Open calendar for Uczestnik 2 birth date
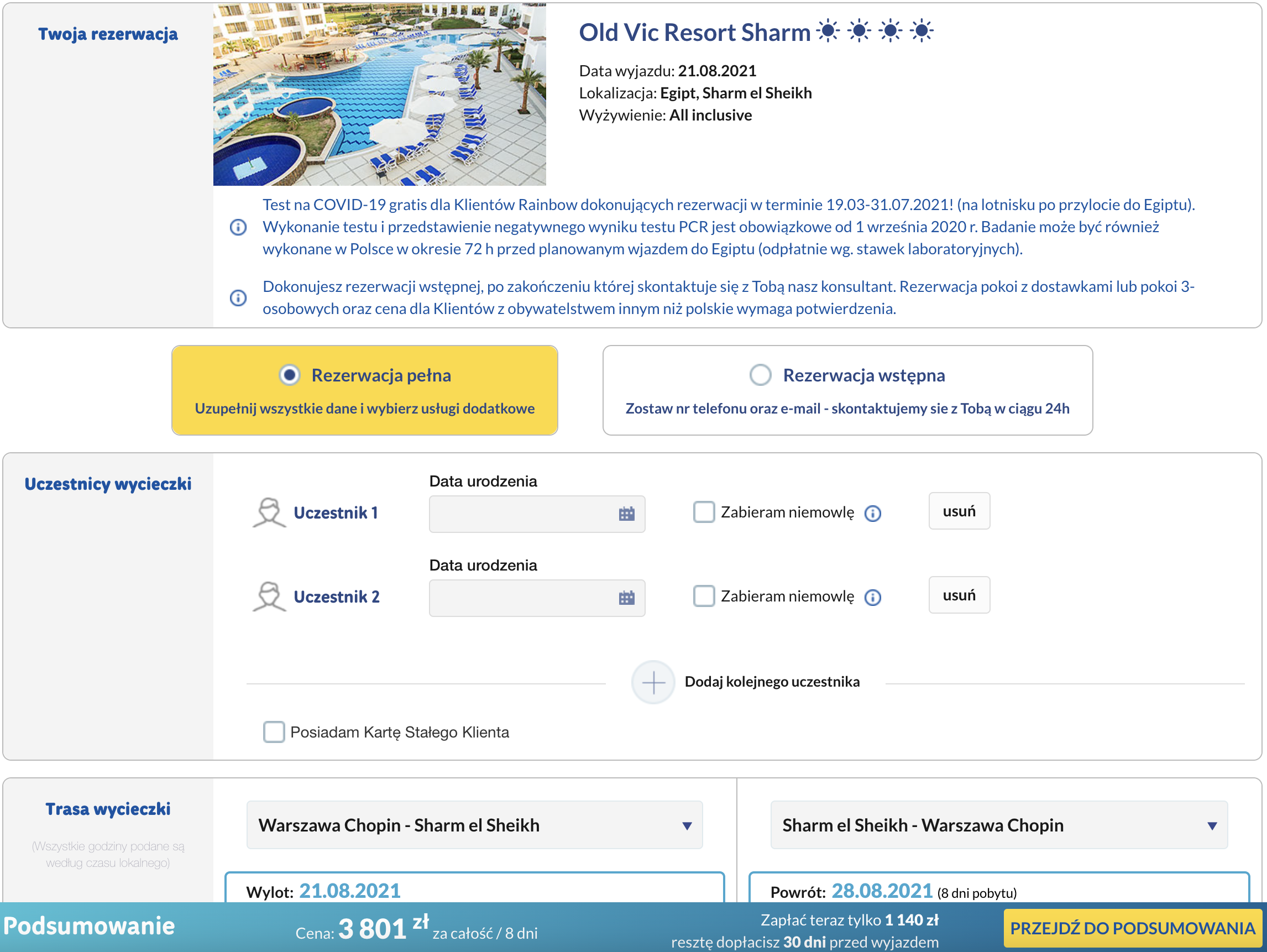The width and height of the screenshot is (1267, 952). pyautogui.click(x=627, y=598)
